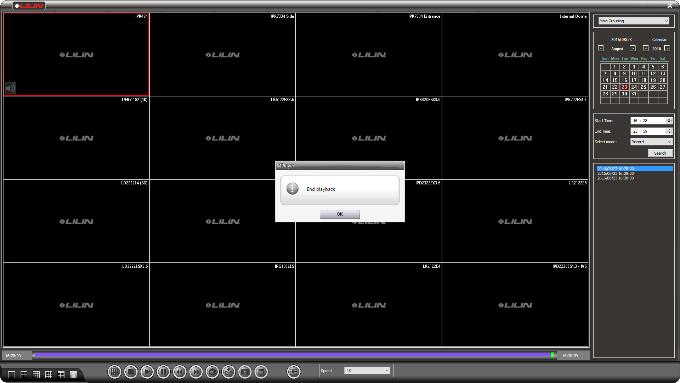Switch to the full-screen layout icon

click(x=74, y=374)
